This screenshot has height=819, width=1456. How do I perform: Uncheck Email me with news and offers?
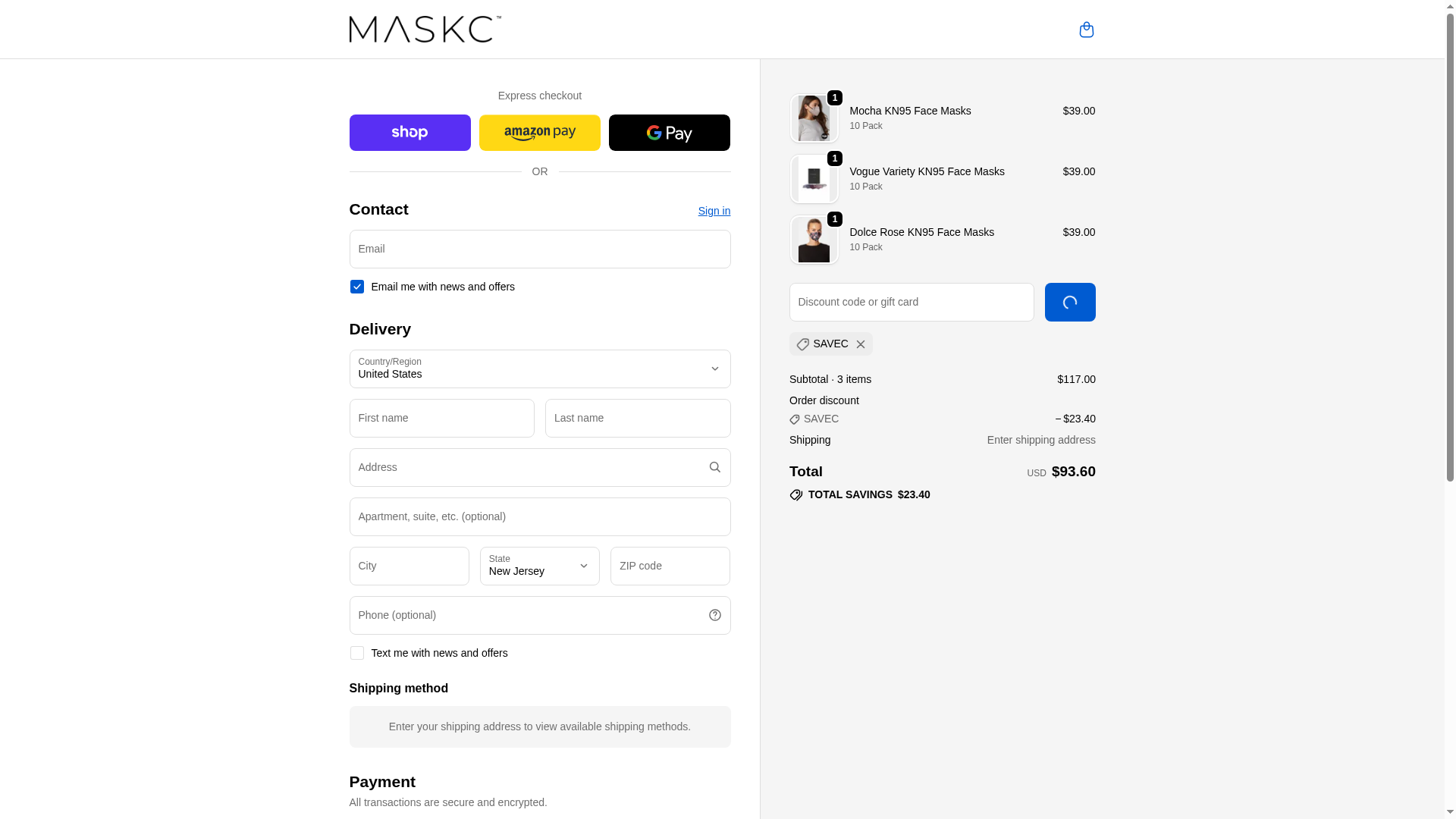356,287
